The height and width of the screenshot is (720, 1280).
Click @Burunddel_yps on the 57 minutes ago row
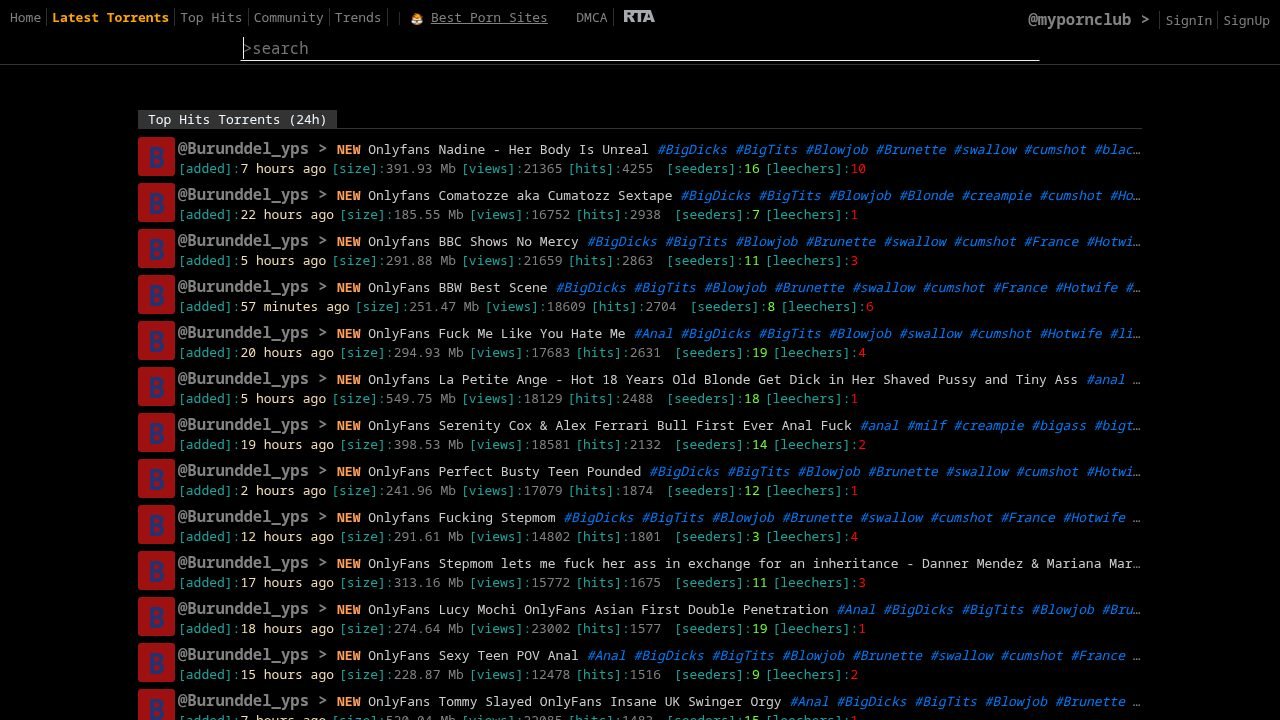pyautogui.click(x=243, y=287)
